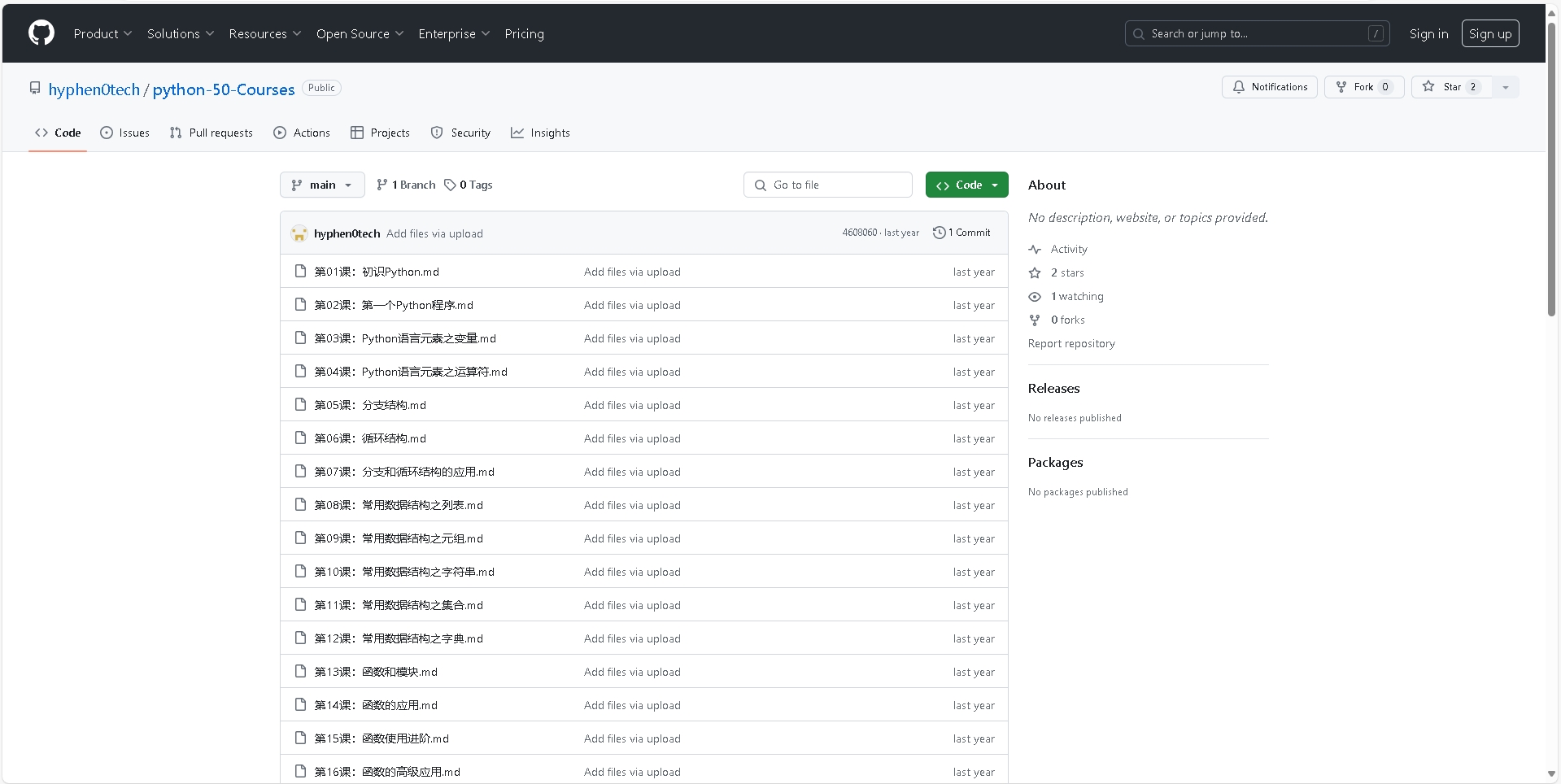
Task: Click the eye icon next to 1 watching
Action: 1035,297
